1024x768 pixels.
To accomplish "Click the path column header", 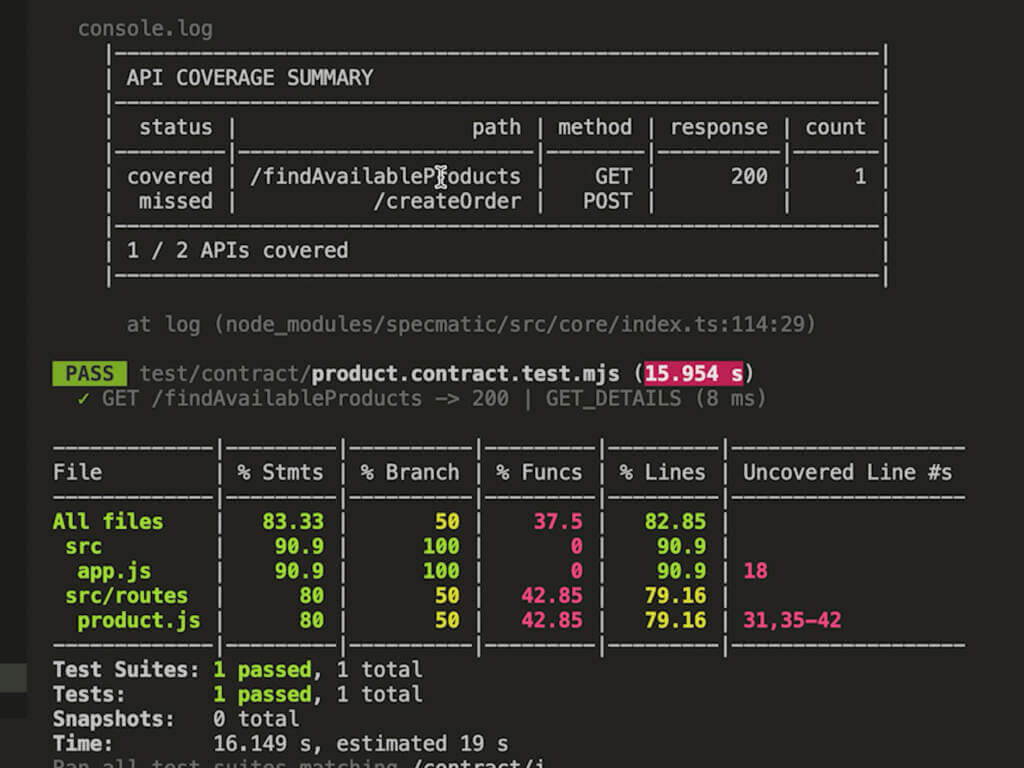I will click(496, 127).
